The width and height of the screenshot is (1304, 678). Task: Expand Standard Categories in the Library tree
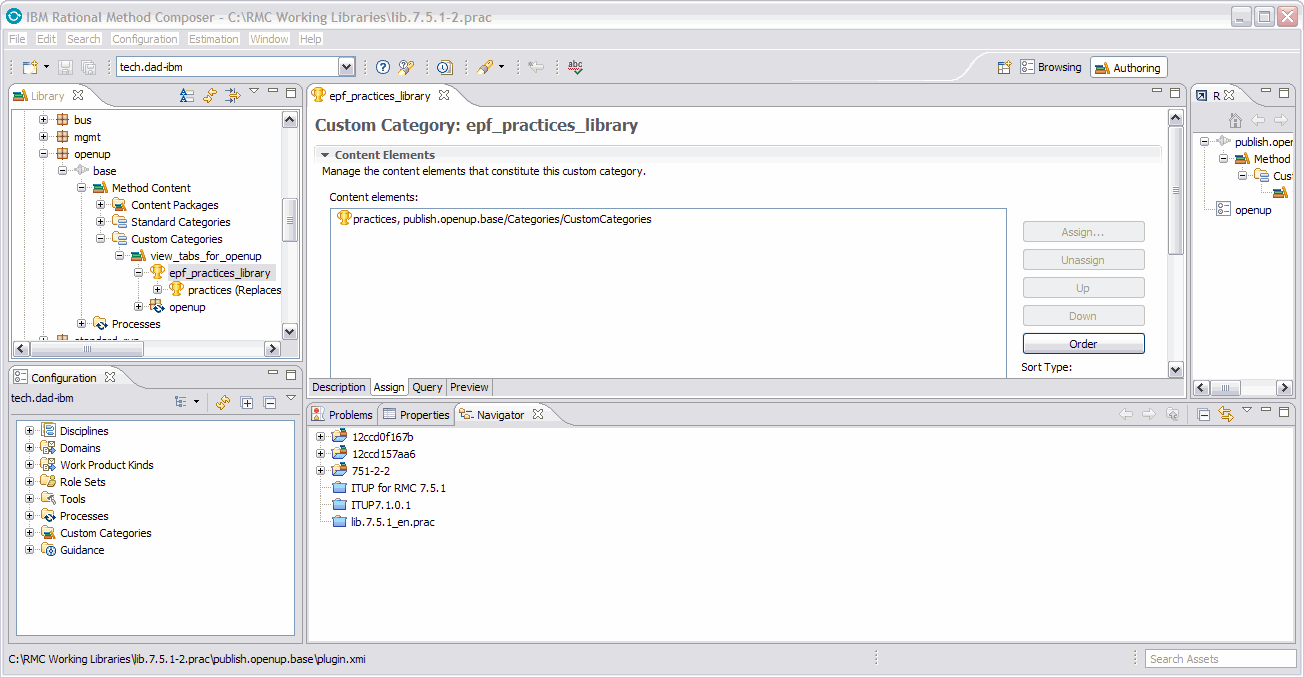click(101, 222)
